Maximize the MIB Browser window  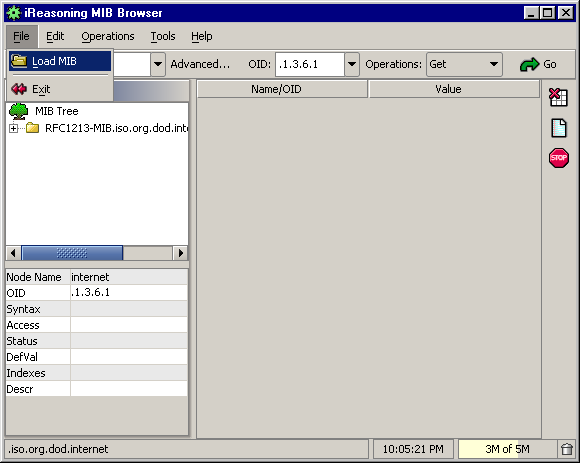pyautogui.click(x=547, y=13)
